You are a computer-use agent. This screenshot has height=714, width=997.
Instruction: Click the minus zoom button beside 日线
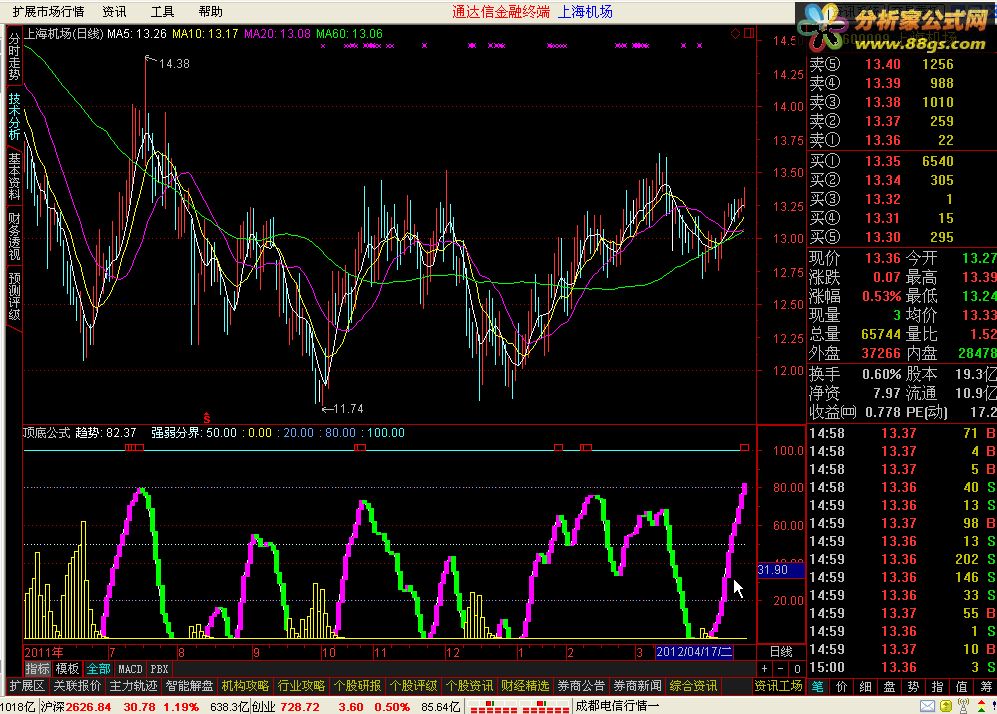coord(781,669)
